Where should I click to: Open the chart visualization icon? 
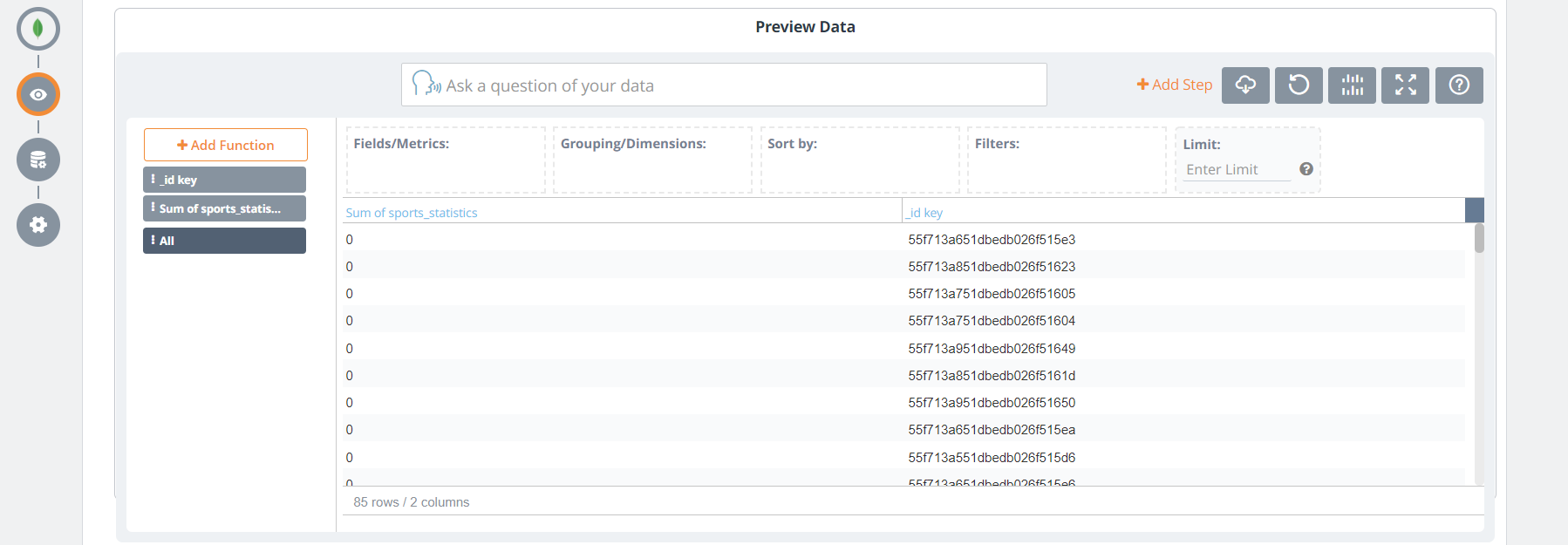[1352, 85]
